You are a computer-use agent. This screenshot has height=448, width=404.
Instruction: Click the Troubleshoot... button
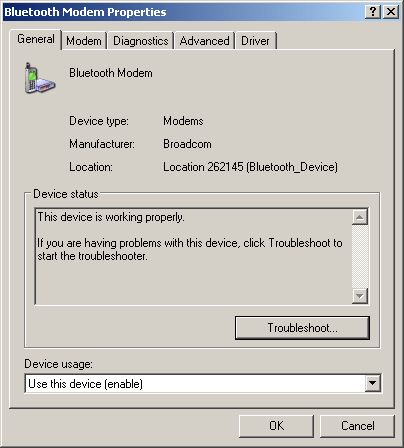[x=302, y=328]
